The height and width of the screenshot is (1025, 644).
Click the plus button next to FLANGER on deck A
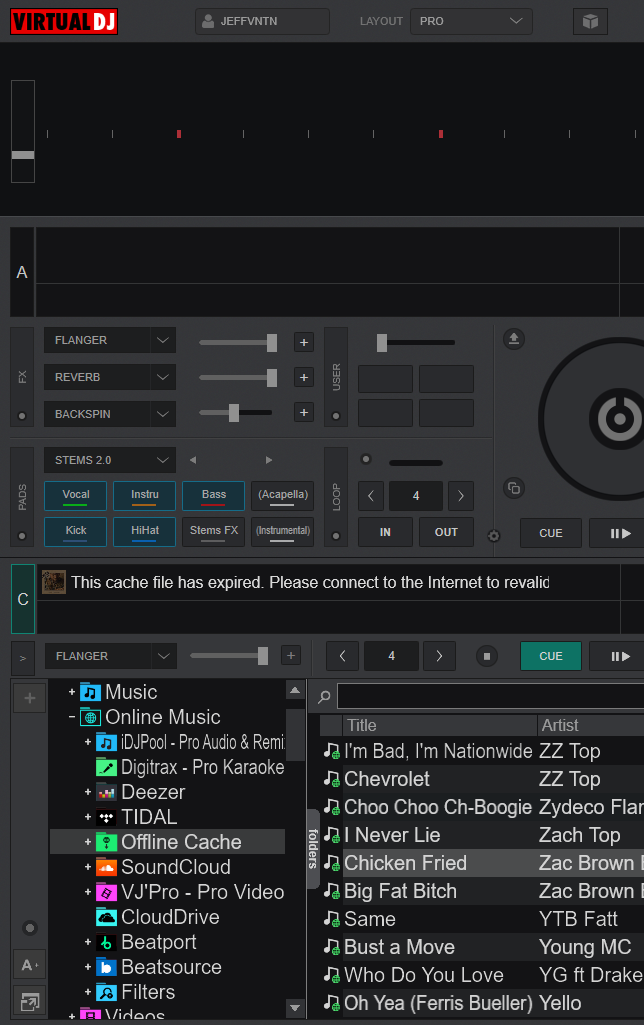tap(303, 342)
